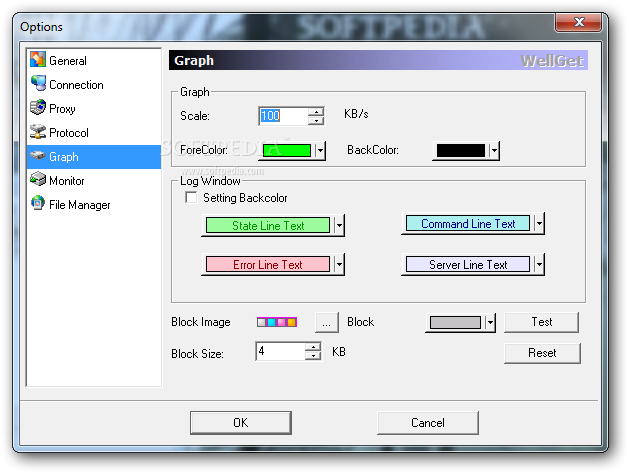Close the Options dialog window
Screen dimensions: 629x473
(578, 22)
